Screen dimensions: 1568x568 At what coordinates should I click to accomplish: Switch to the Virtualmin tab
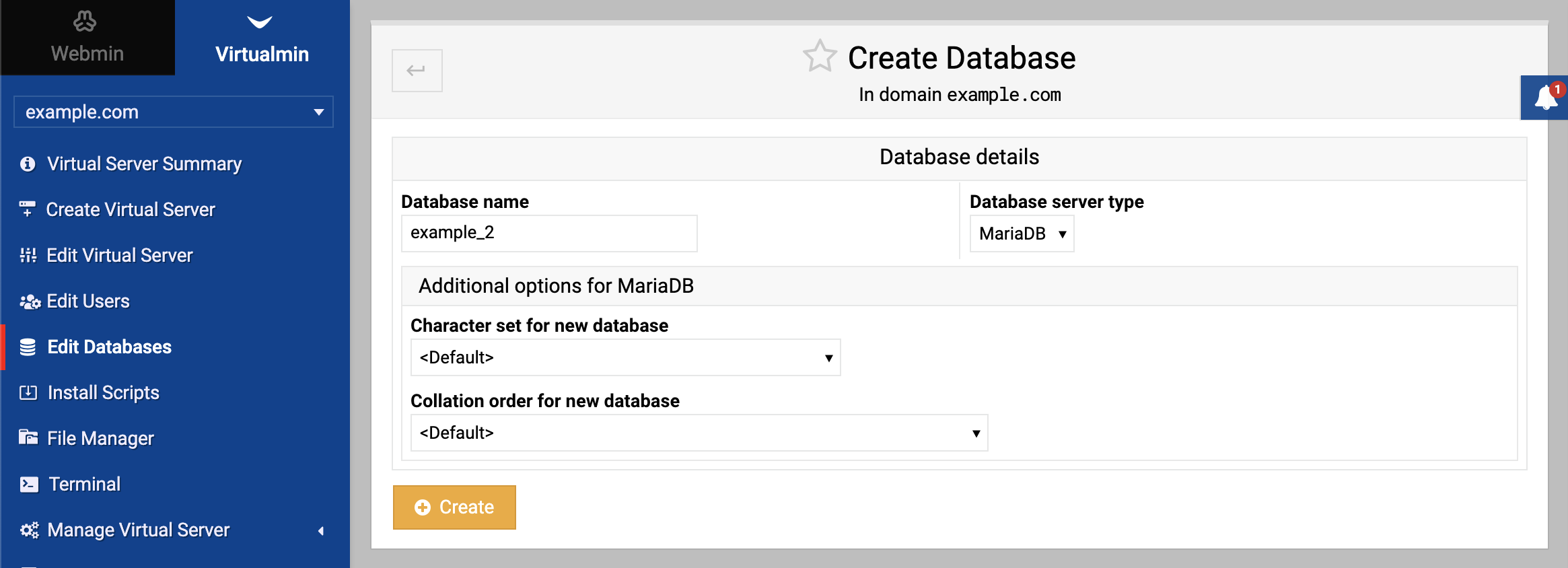point(262,38)
